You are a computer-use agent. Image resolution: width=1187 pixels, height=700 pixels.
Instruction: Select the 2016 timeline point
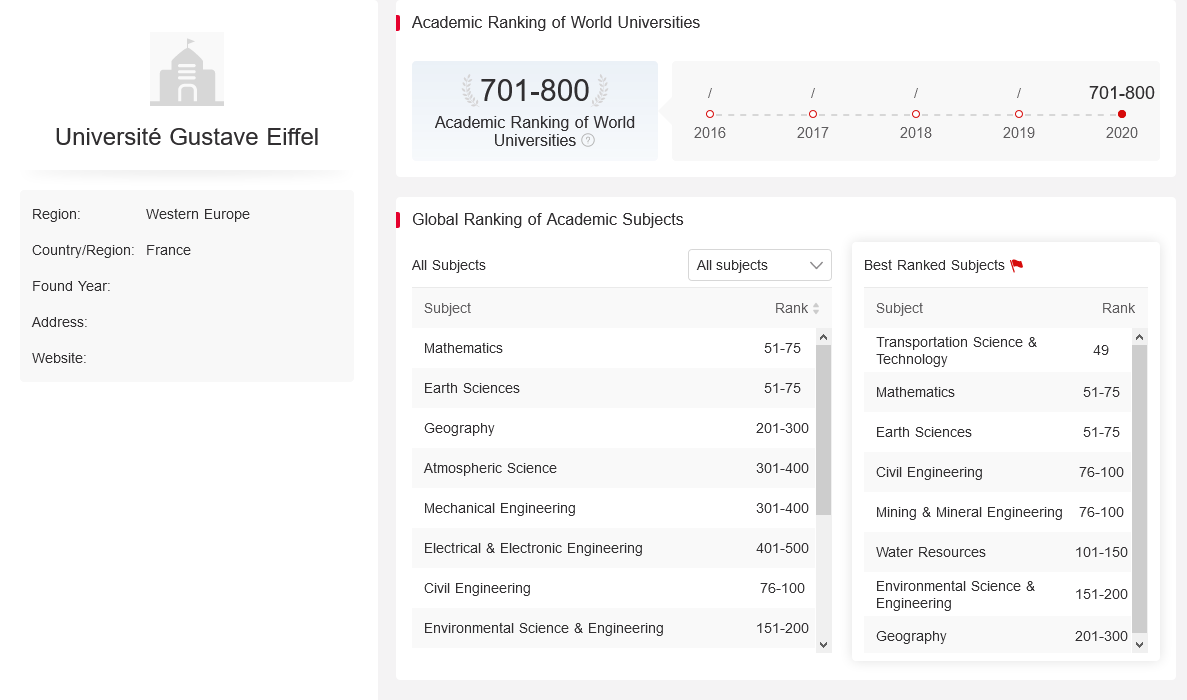pyautogui.click(x=709, y=114)
